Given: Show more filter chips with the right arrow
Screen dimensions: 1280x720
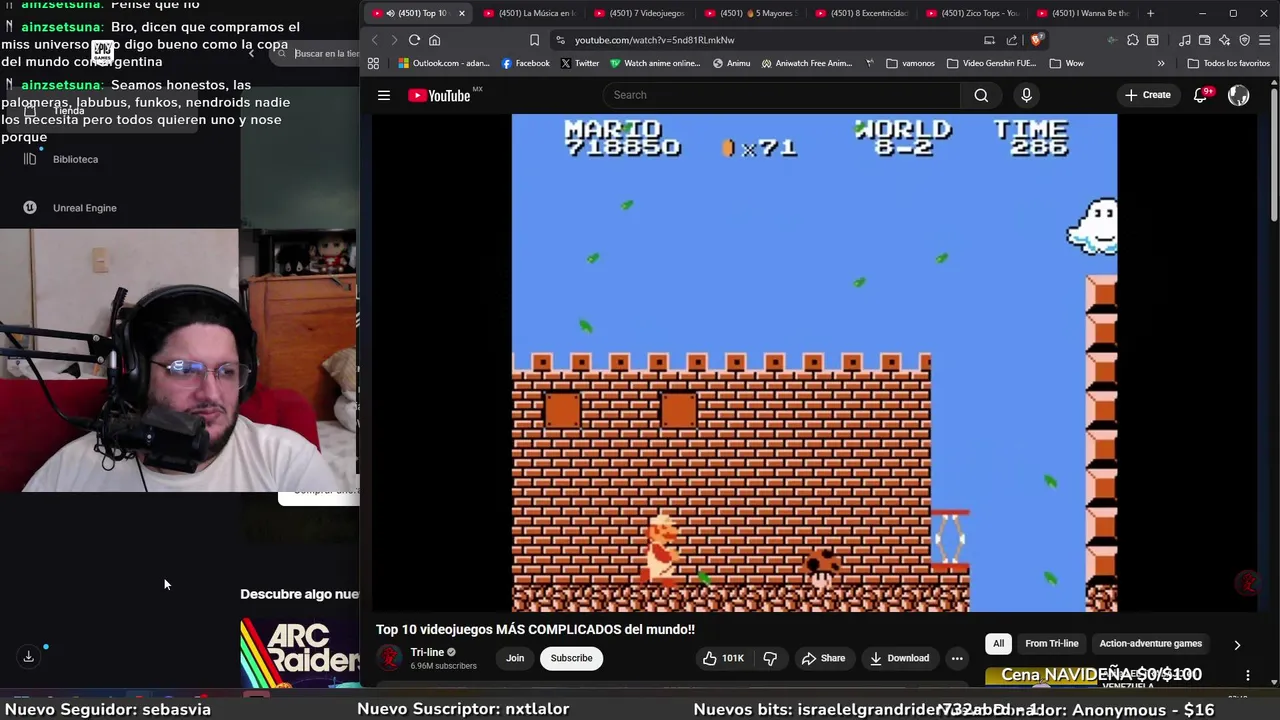Looking at the screenshot, I should click(1237, 645).
